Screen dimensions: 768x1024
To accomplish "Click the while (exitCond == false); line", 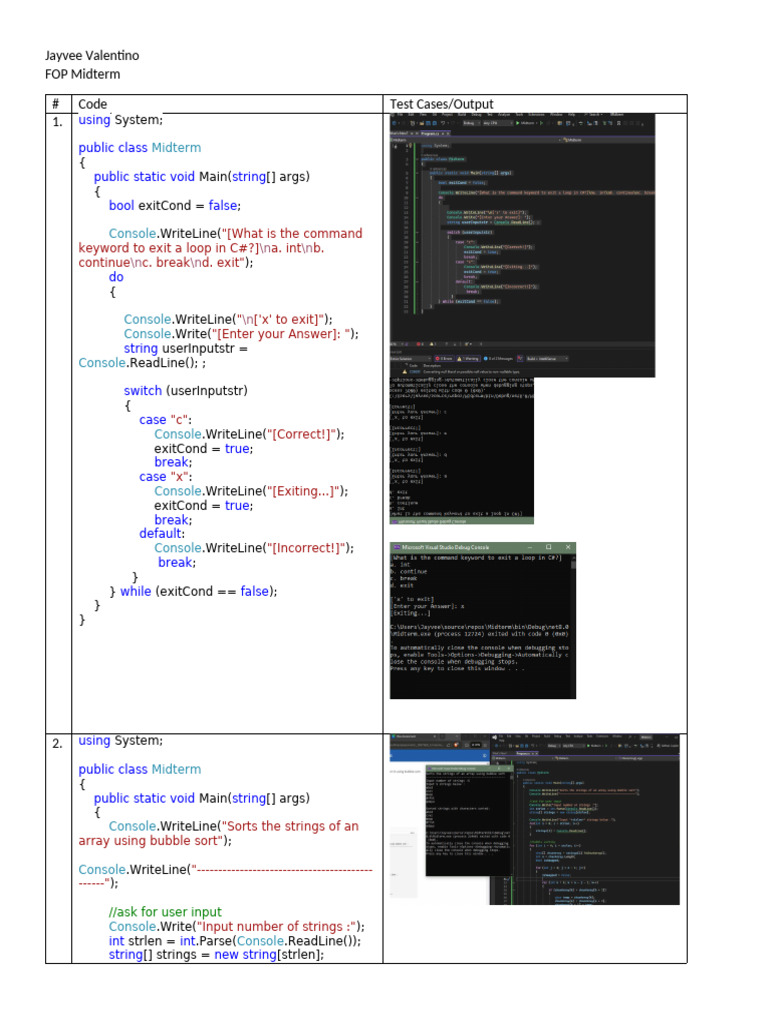I will pos(193,592).
